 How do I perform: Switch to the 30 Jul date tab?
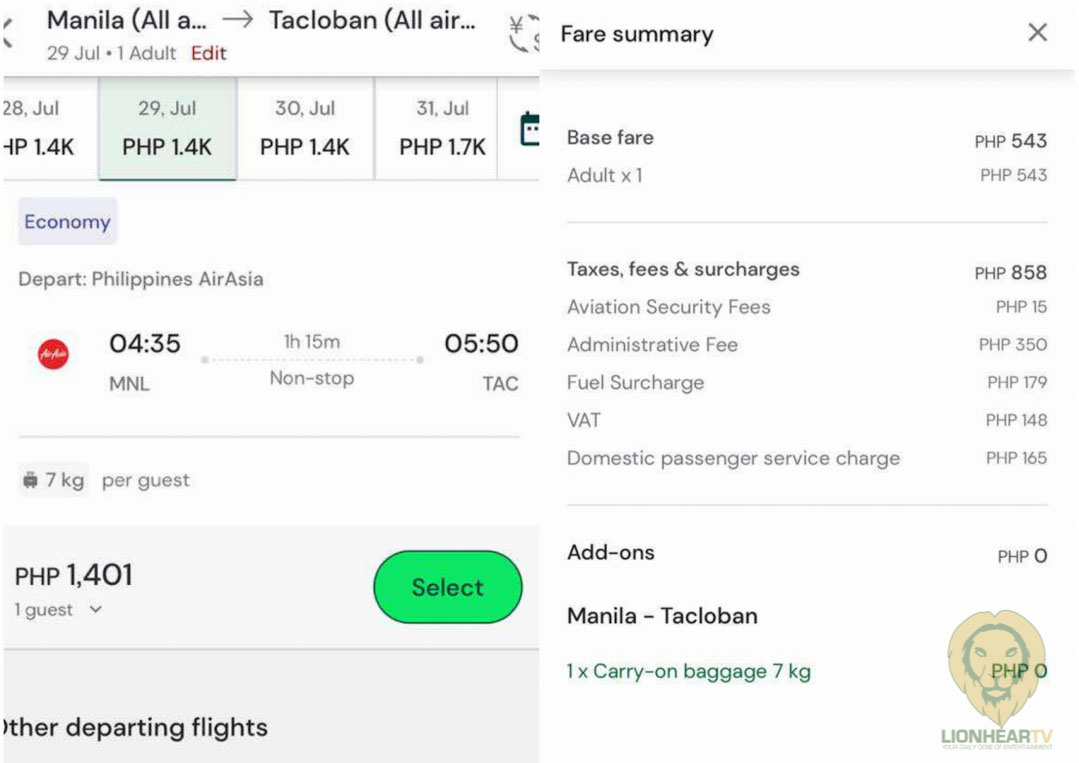pos(305,128)
